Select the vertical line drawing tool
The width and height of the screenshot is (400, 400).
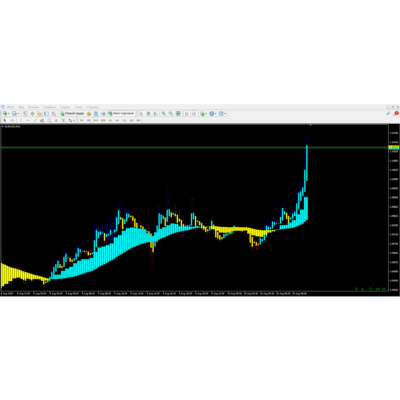click(x=20, y=120)
